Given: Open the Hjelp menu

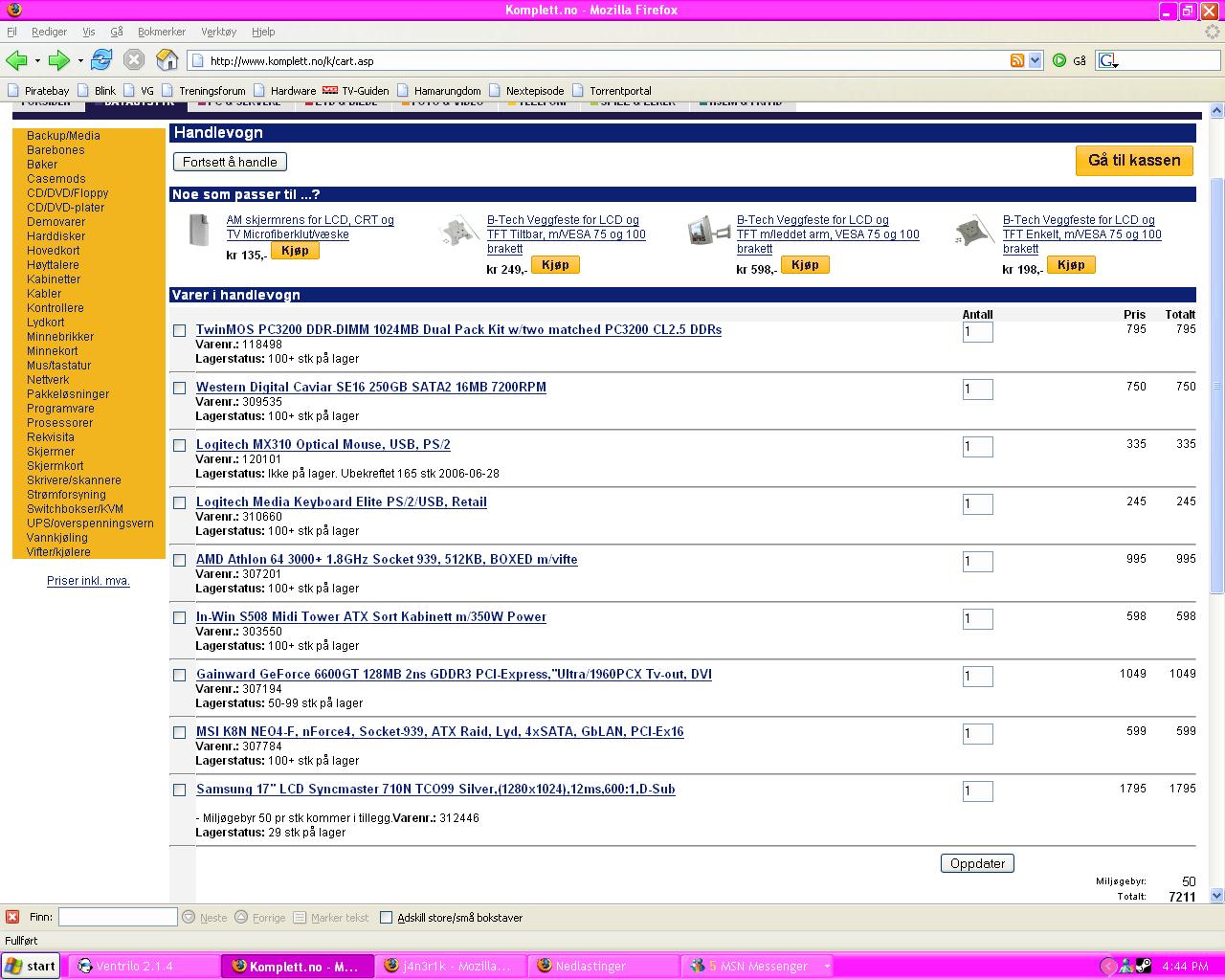Looking at the screenshot, I should tap(263, 32).
